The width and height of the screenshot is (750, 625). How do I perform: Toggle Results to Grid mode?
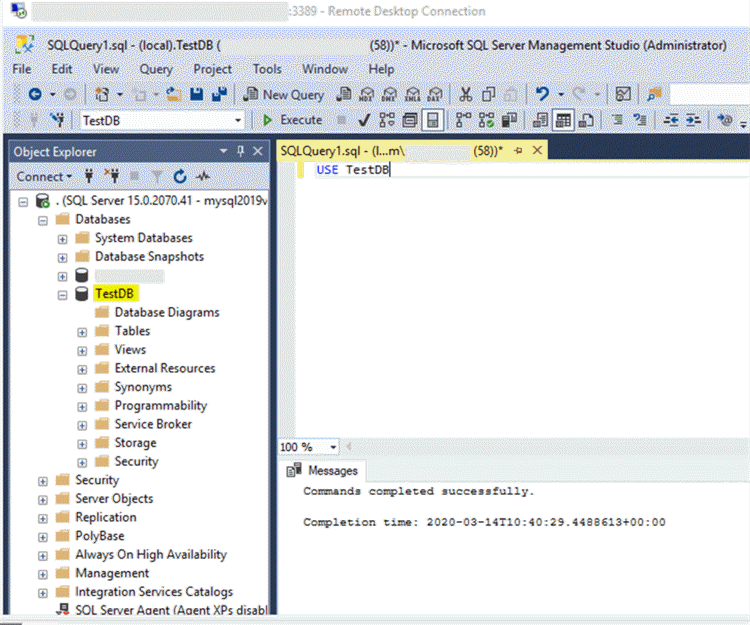point(563,120)
